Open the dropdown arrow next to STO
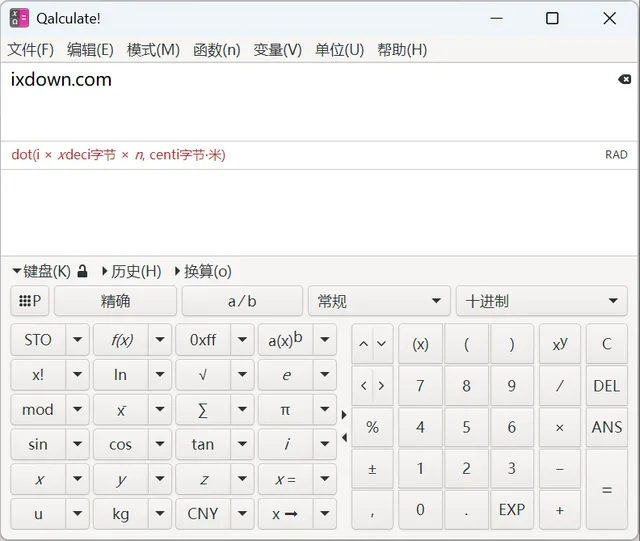Viewport: 640px width, 541px height. coord(77,340)
